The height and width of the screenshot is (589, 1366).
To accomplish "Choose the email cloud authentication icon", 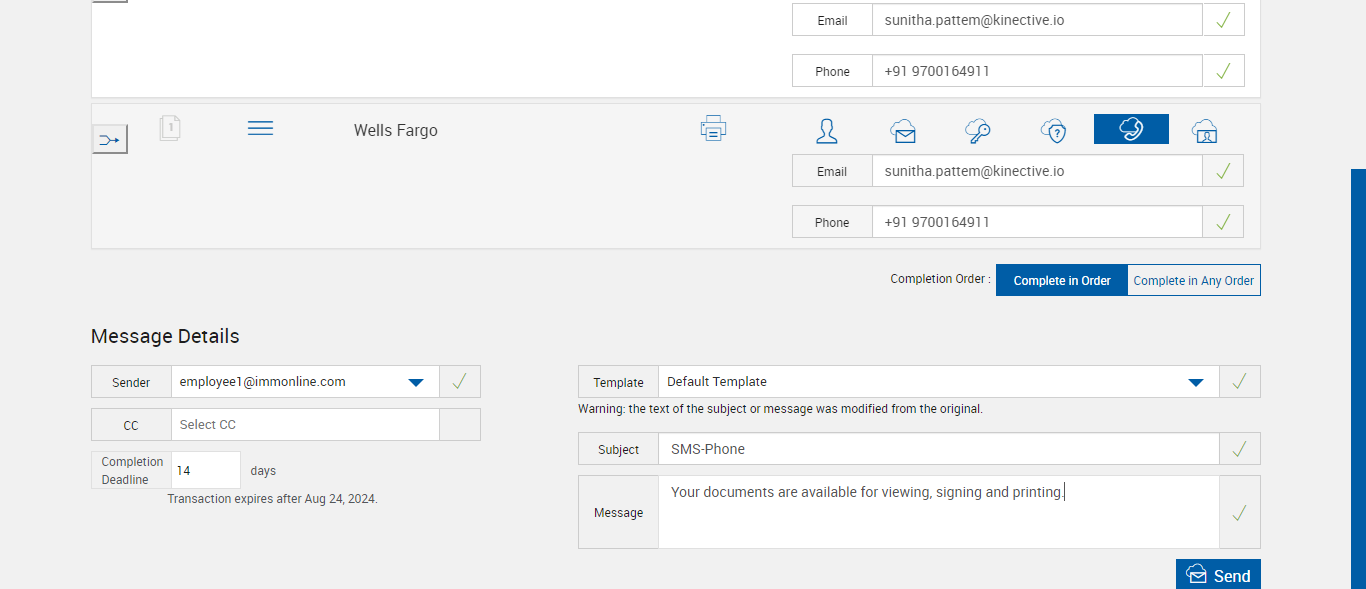I will [x=903, y=131].
